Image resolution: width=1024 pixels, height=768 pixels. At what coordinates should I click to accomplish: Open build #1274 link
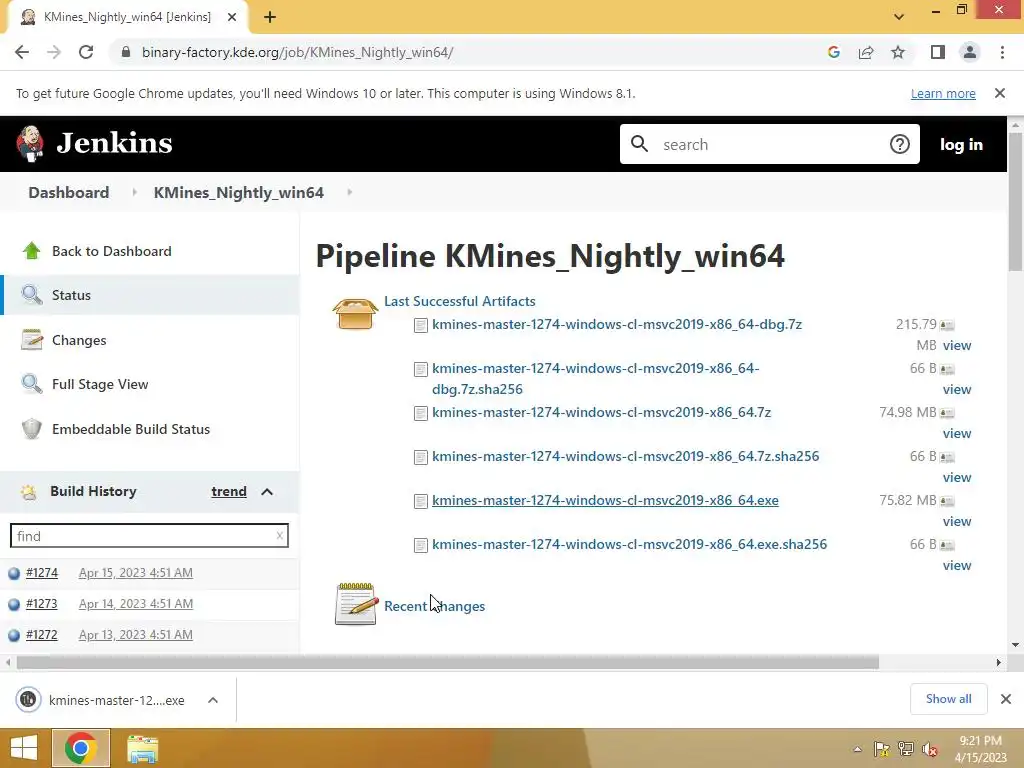click(x=42, y=573)
